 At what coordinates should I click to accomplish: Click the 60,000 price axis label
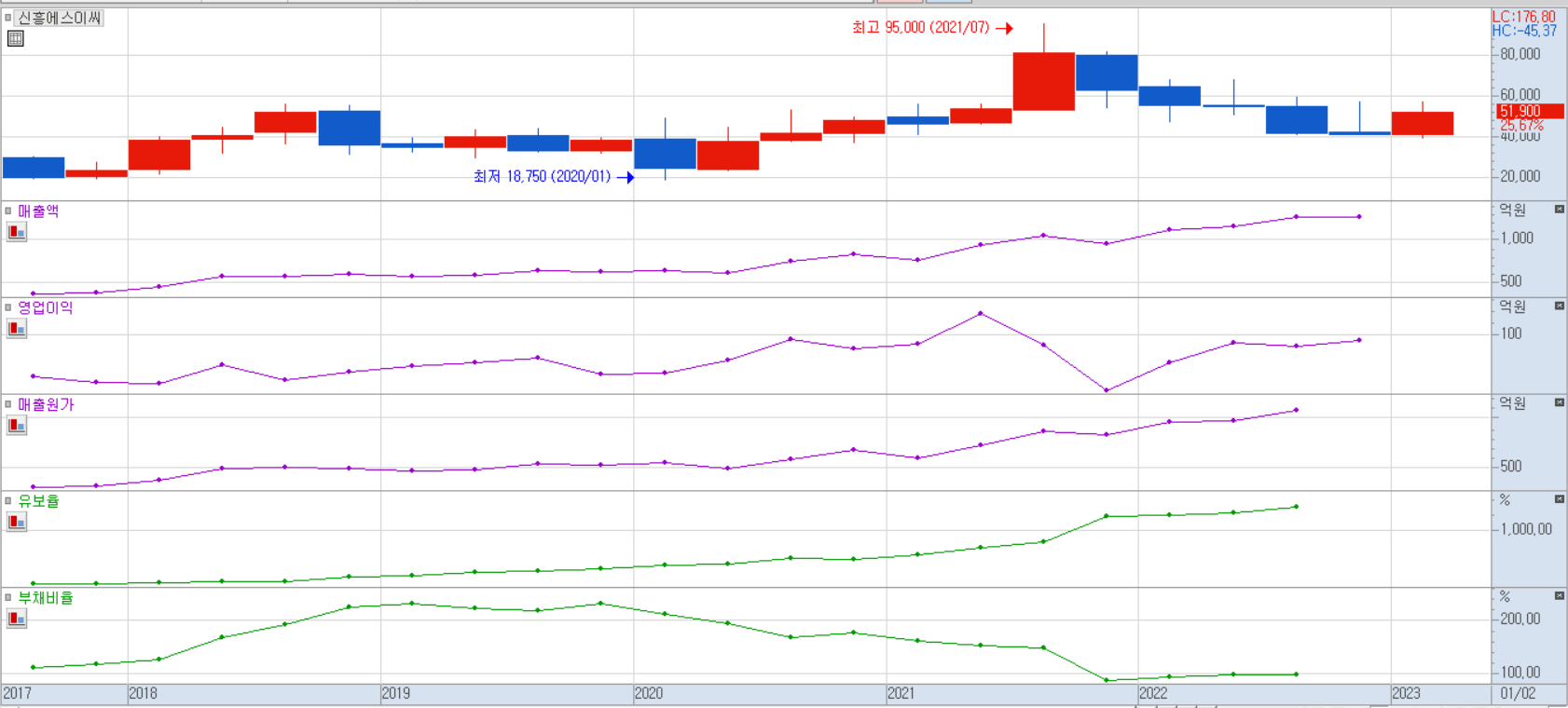(1520, 95)
